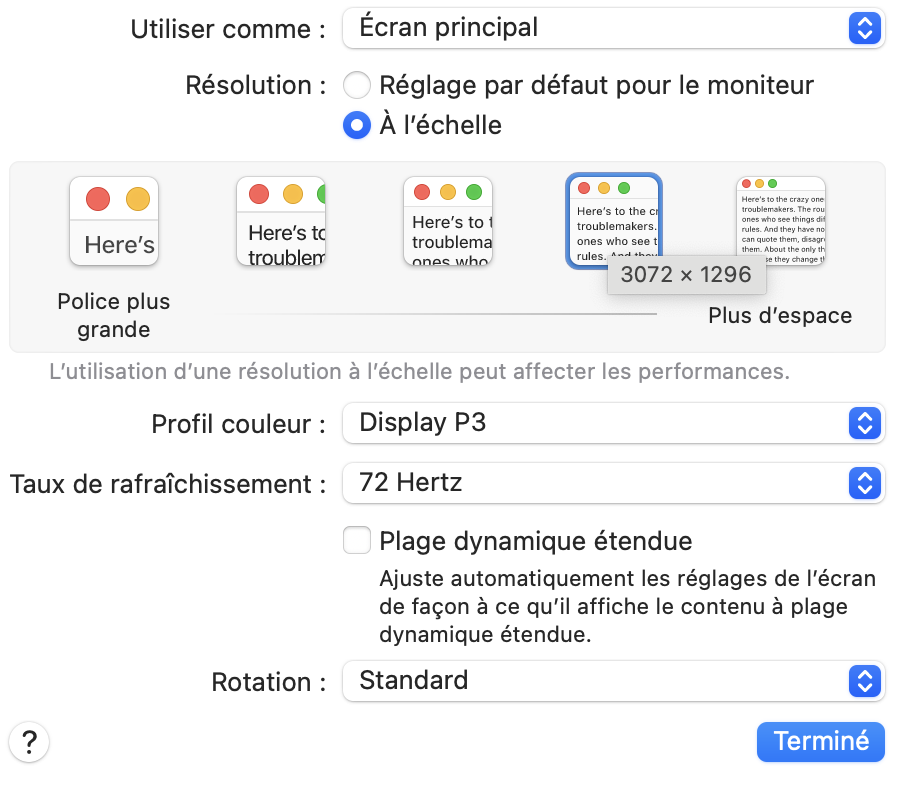910x786 pixels.
Task: Click the refresh rate popup arrows
Action: [x=862, y=484]
